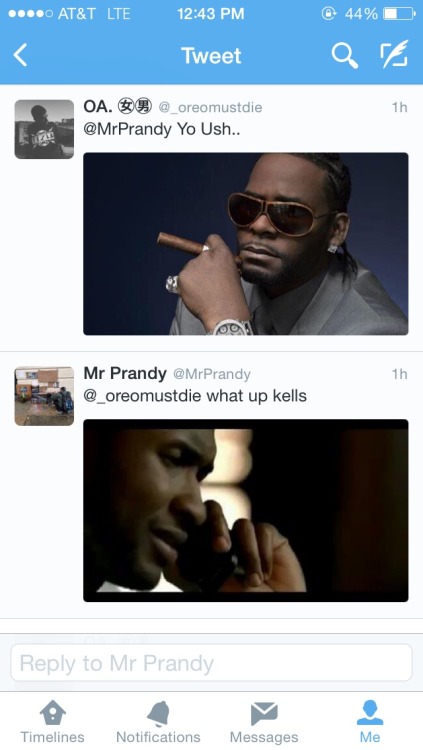Open Mr Prandy's profile avatar
The image size is (423, 750).
tap(44, 396)
